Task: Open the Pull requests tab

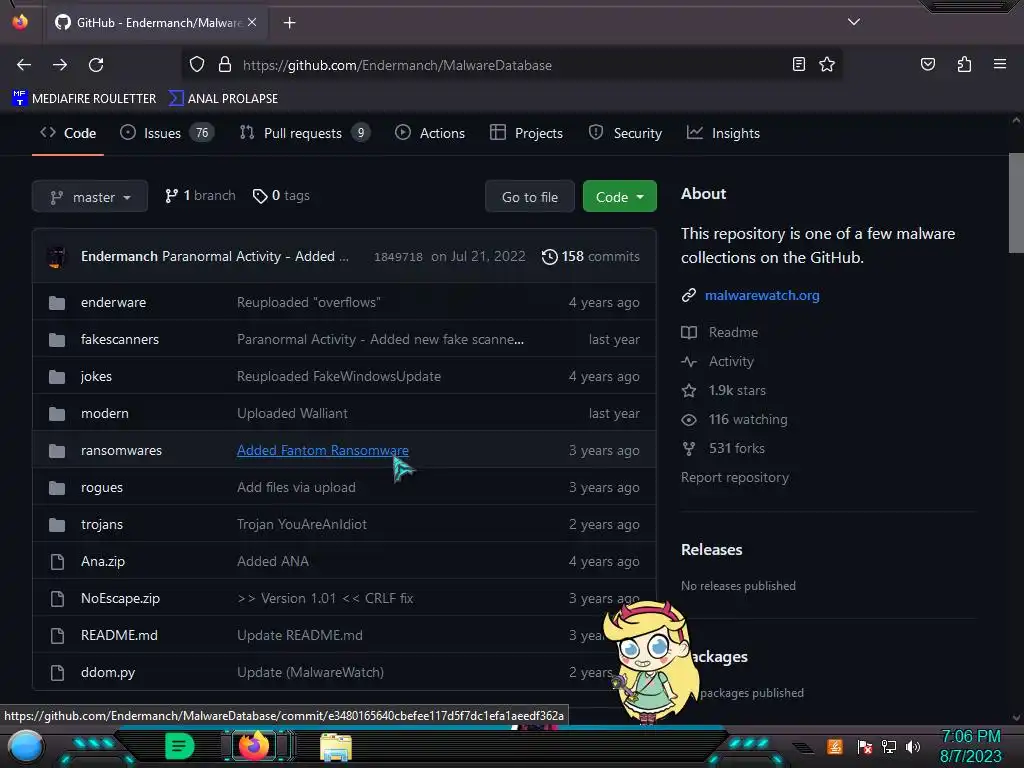Action: click(x=304, y=133)
